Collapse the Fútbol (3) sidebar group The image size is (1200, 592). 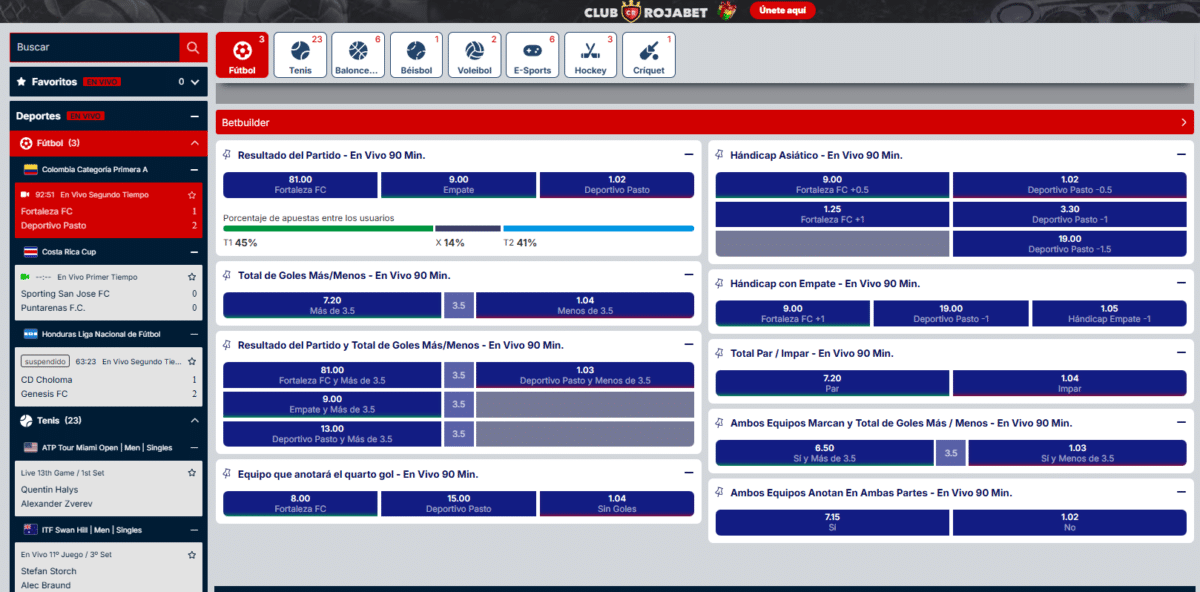194,143
